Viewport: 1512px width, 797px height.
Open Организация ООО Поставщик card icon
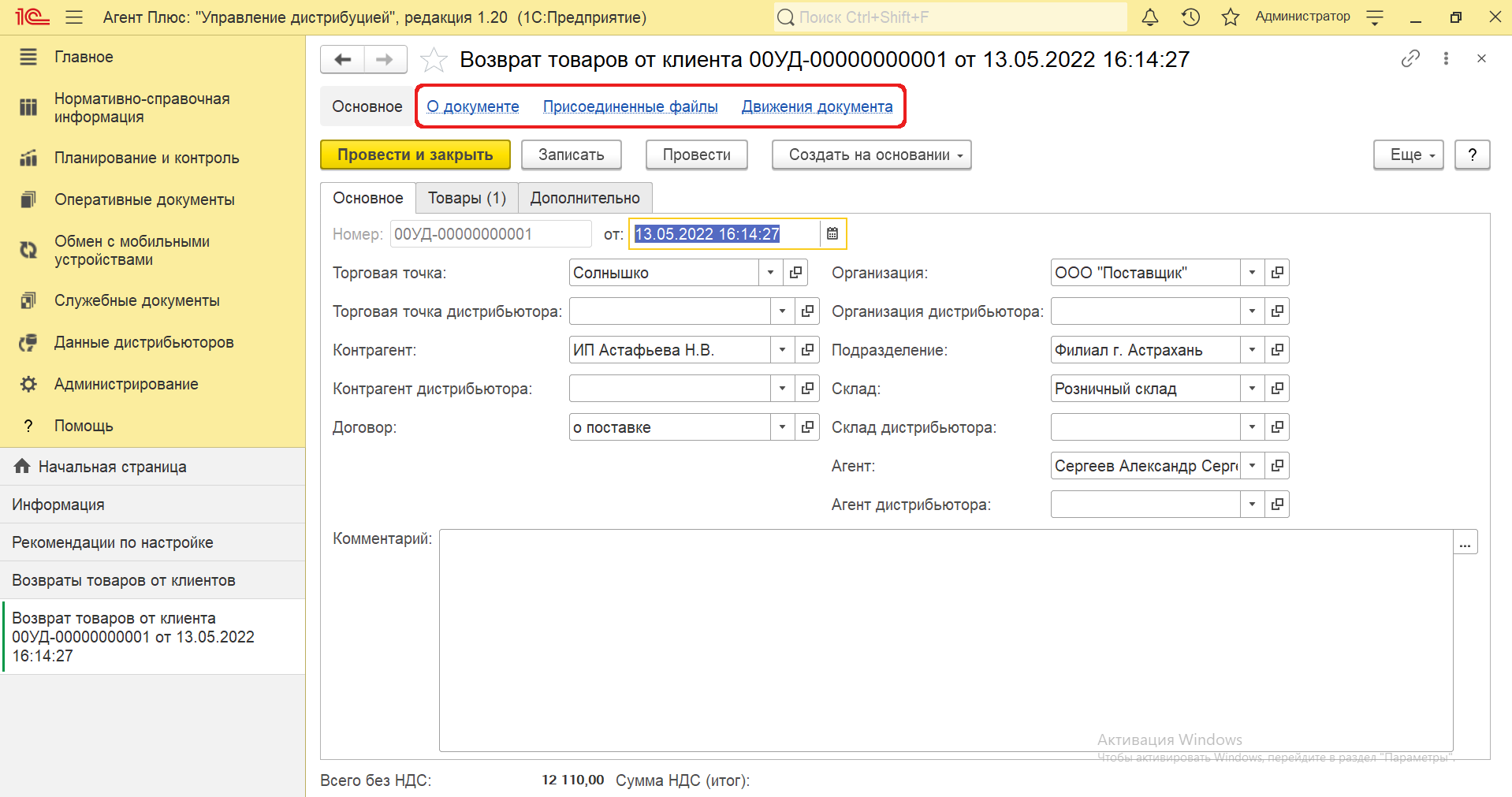click(x=1277, y=272)
